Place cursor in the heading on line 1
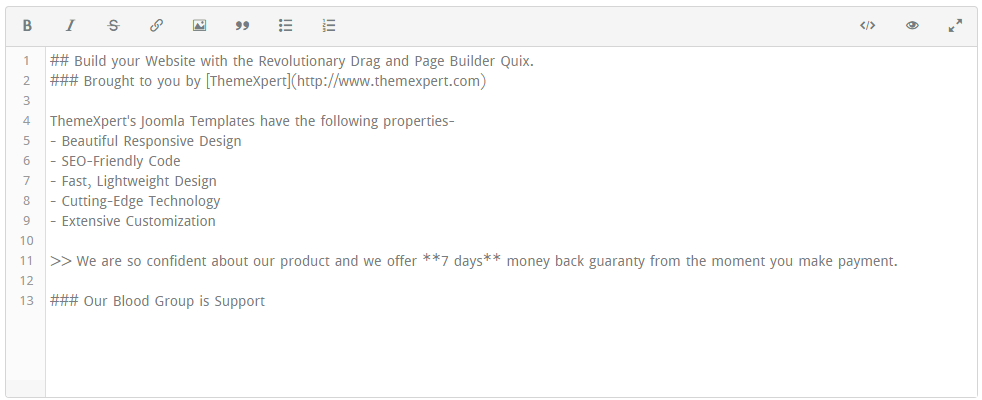The width and height of the screenshot is (982, 400). [292, 61]
